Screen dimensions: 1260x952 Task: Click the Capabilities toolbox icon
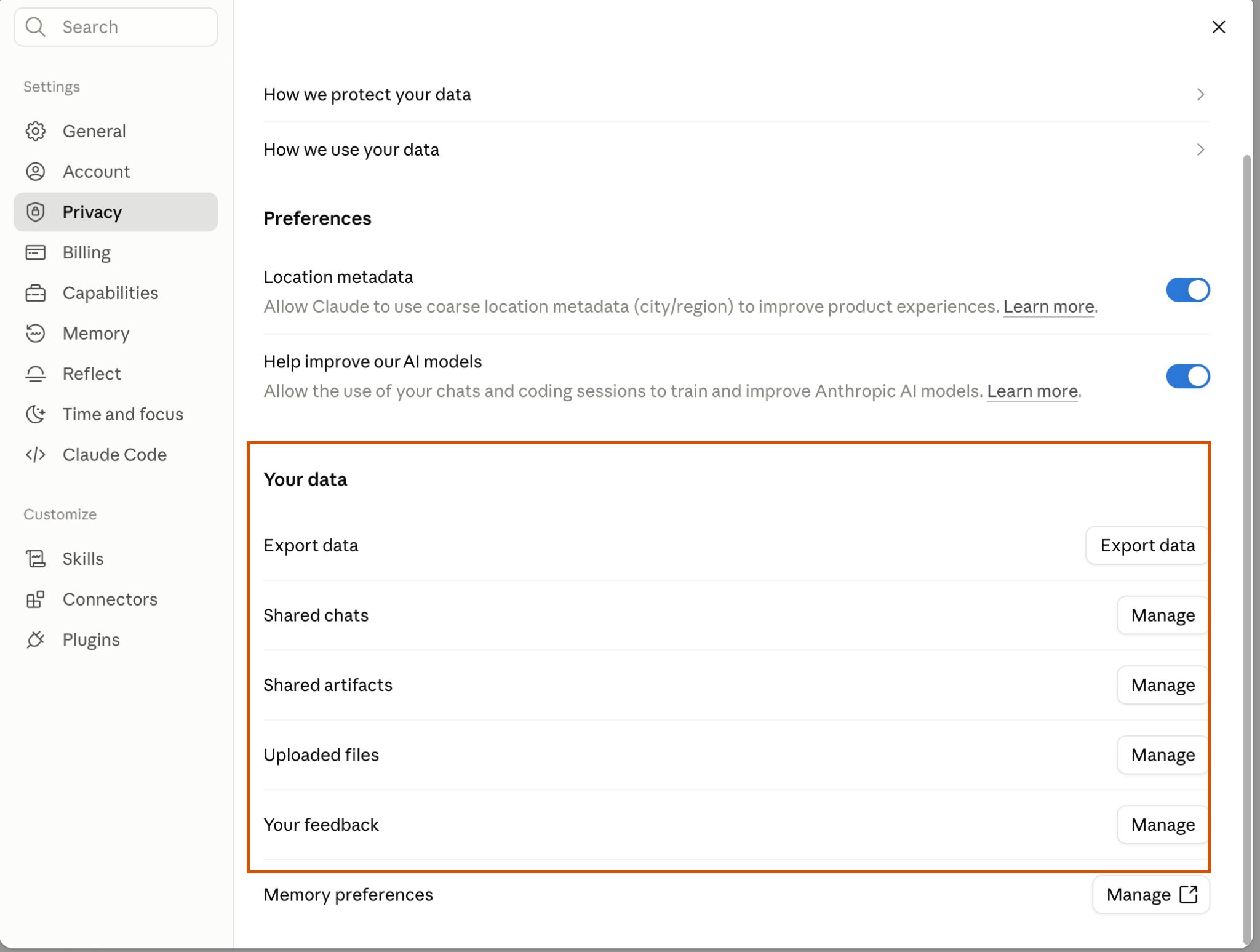coord(36,293)
